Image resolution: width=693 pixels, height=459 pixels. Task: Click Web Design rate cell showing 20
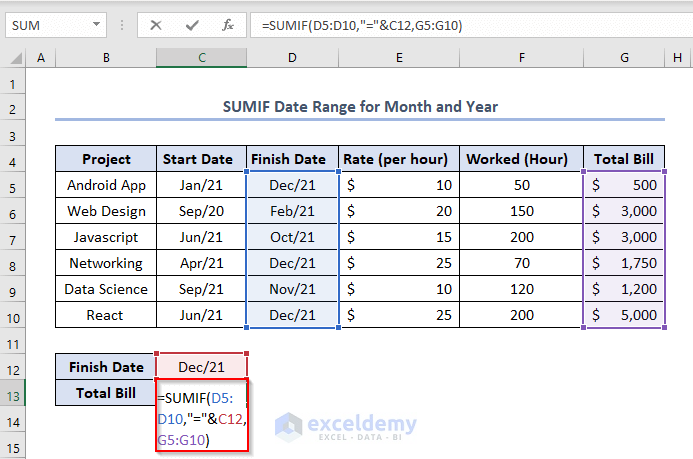point(399,211)
